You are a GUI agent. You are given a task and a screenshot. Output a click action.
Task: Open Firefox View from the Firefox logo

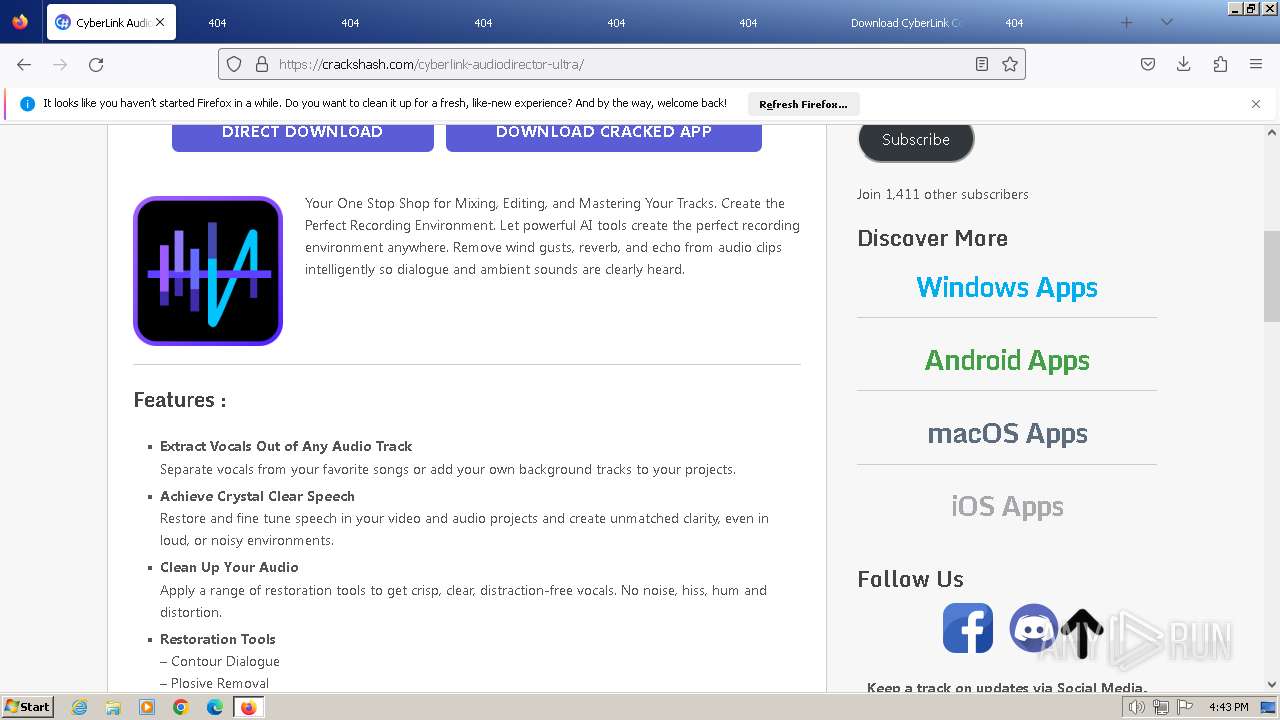click(20, 22)
